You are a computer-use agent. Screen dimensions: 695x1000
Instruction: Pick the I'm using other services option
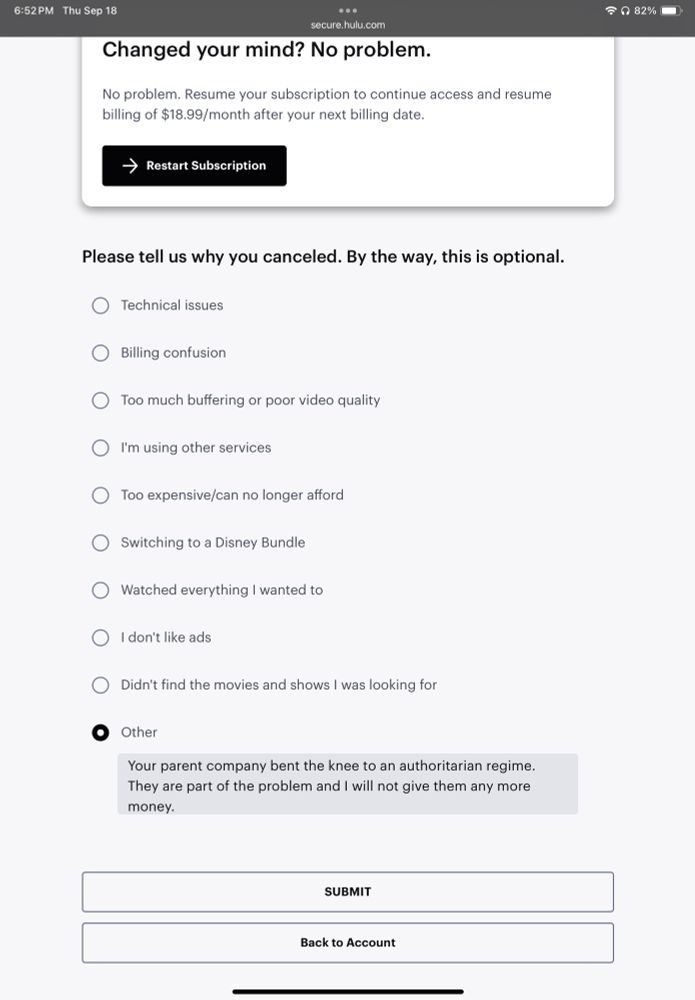click(x=100, y=448)
